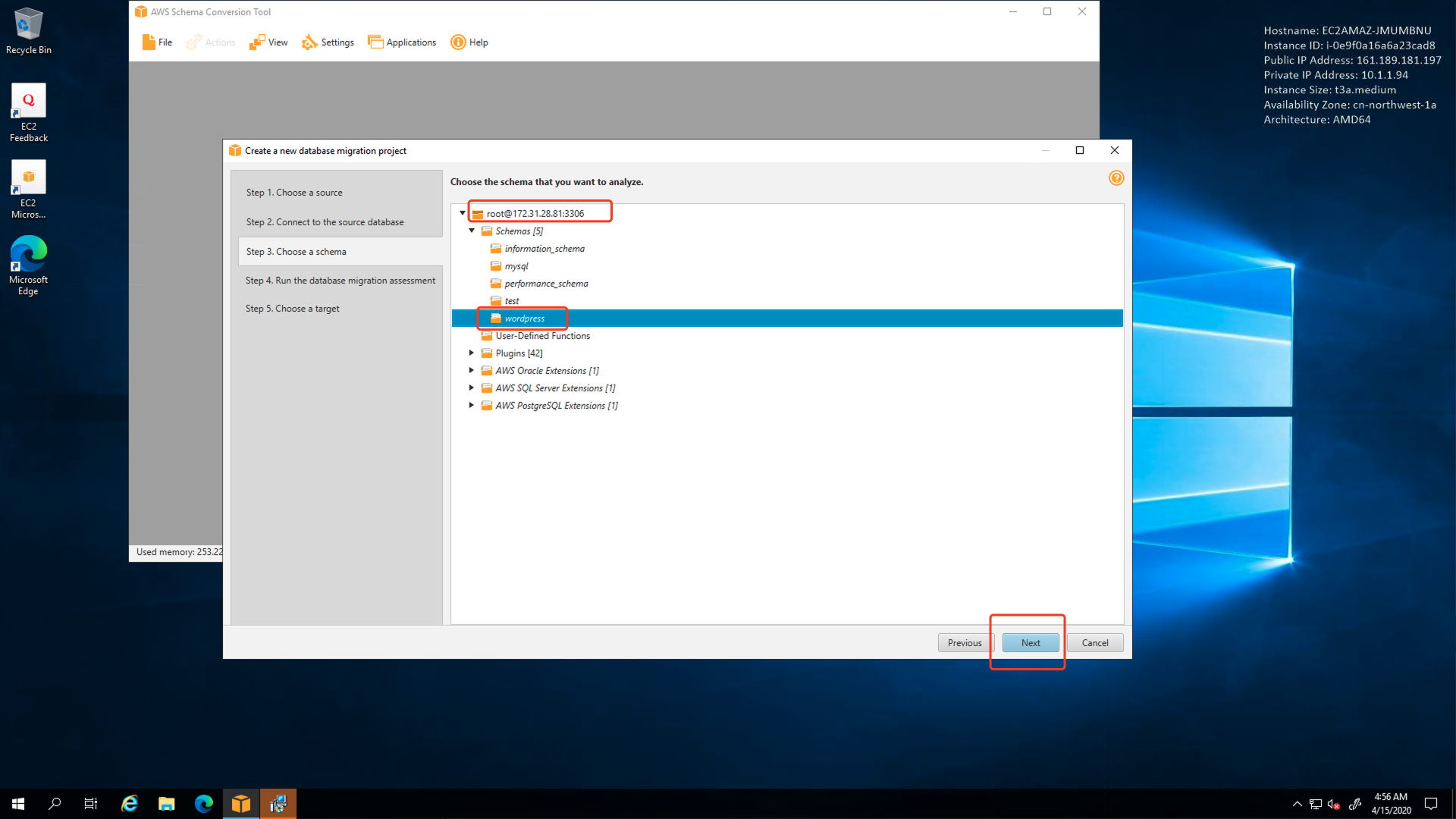
Task: Collapse the root@172.31.28.81:3306 server node
Action: [462, 213]
